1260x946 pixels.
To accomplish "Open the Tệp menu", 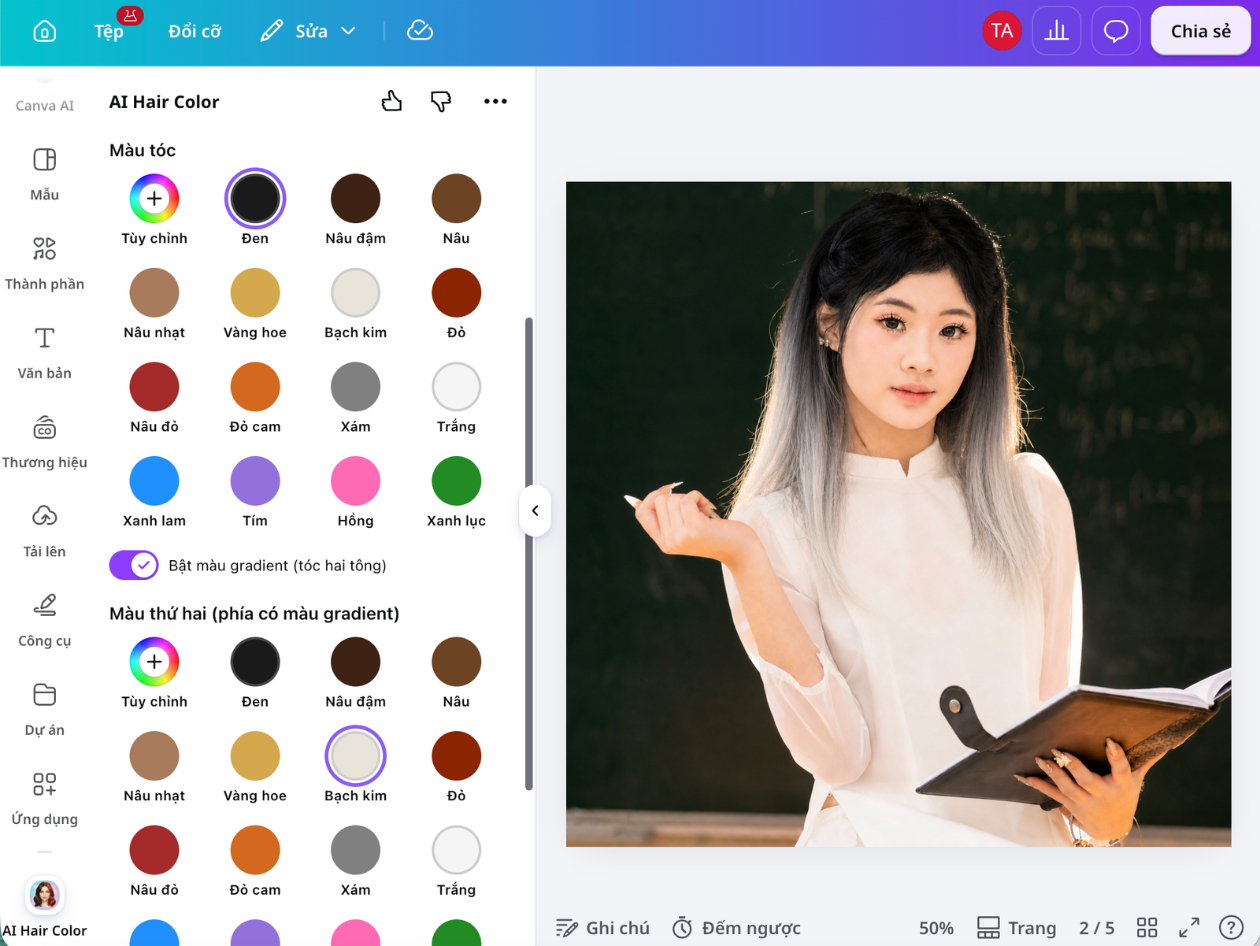I will (109, 31).
